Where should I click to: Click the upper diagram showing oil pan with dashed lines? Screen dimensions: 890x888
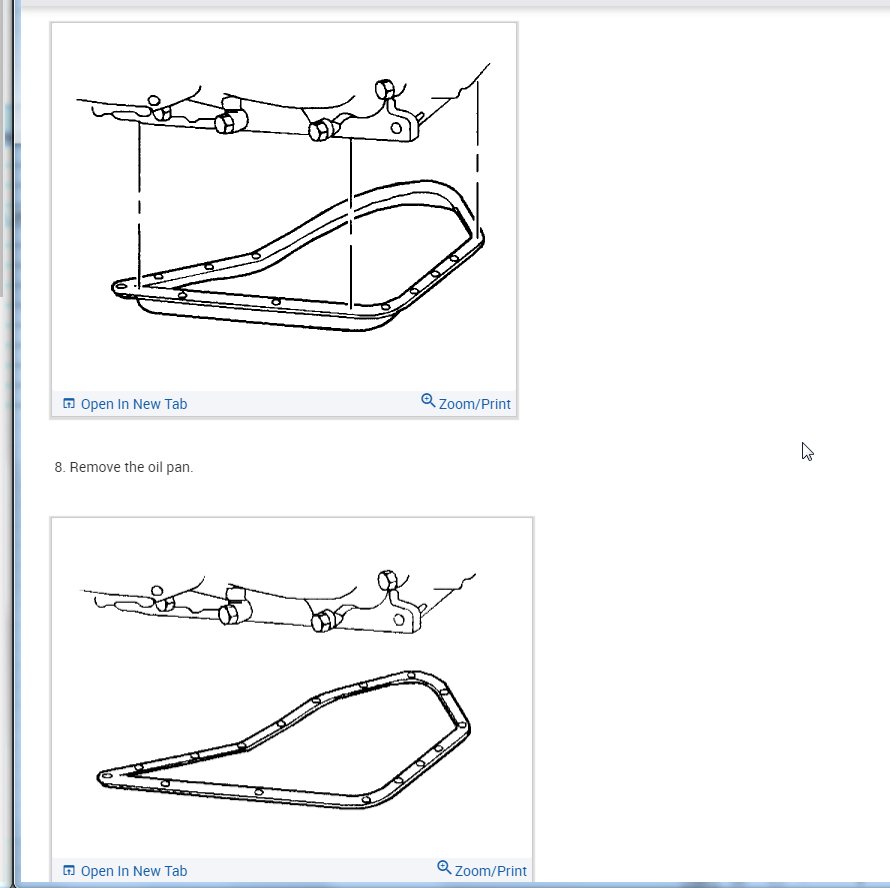pos(284,207)
